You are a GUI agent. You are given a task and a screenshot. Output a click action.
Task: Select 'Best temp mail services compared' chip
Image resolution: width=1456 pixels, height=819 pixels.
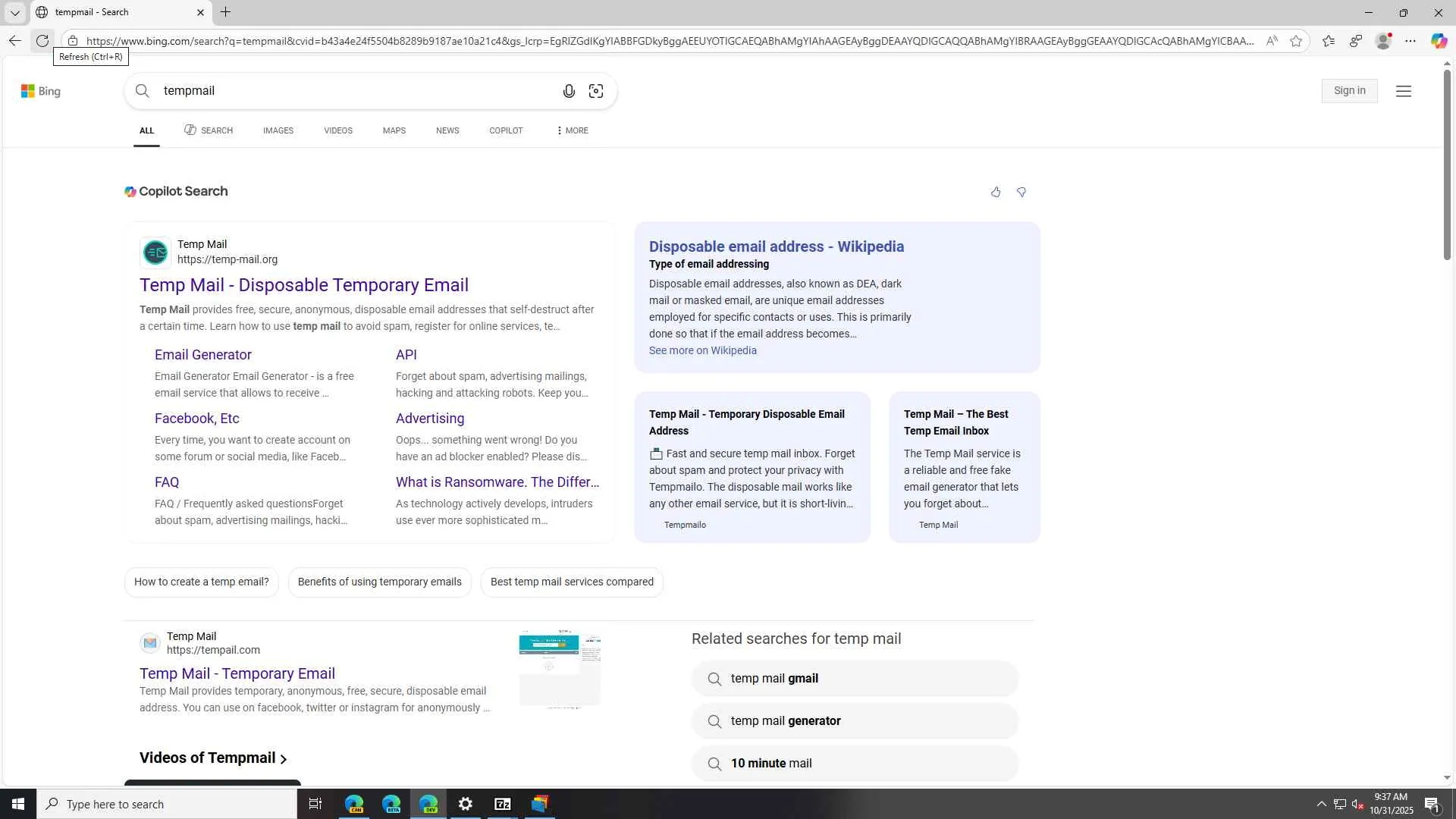click(x=572, y=582)
